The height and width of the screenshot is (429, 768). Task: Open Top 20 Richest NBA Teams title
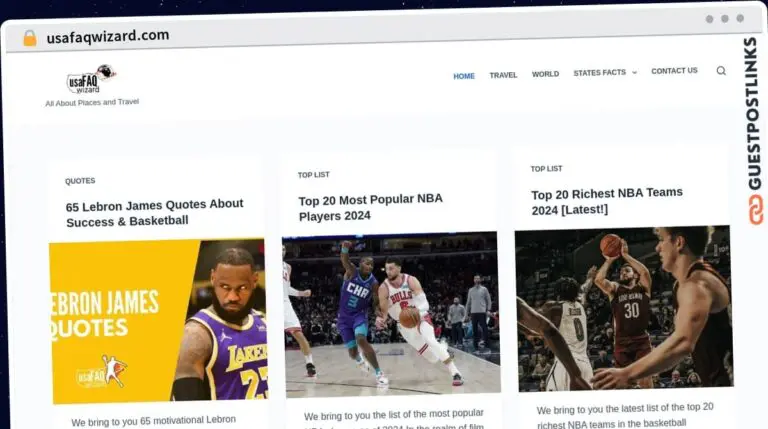(x=606, y=201)
